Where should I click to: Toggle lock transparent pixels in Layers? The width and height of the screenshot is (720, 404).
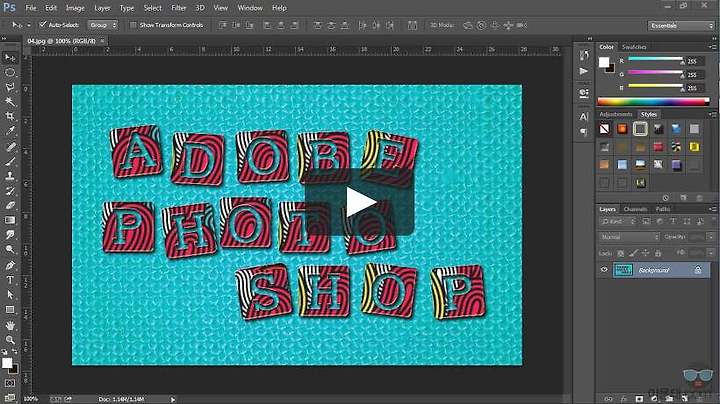tap(620, 253)
